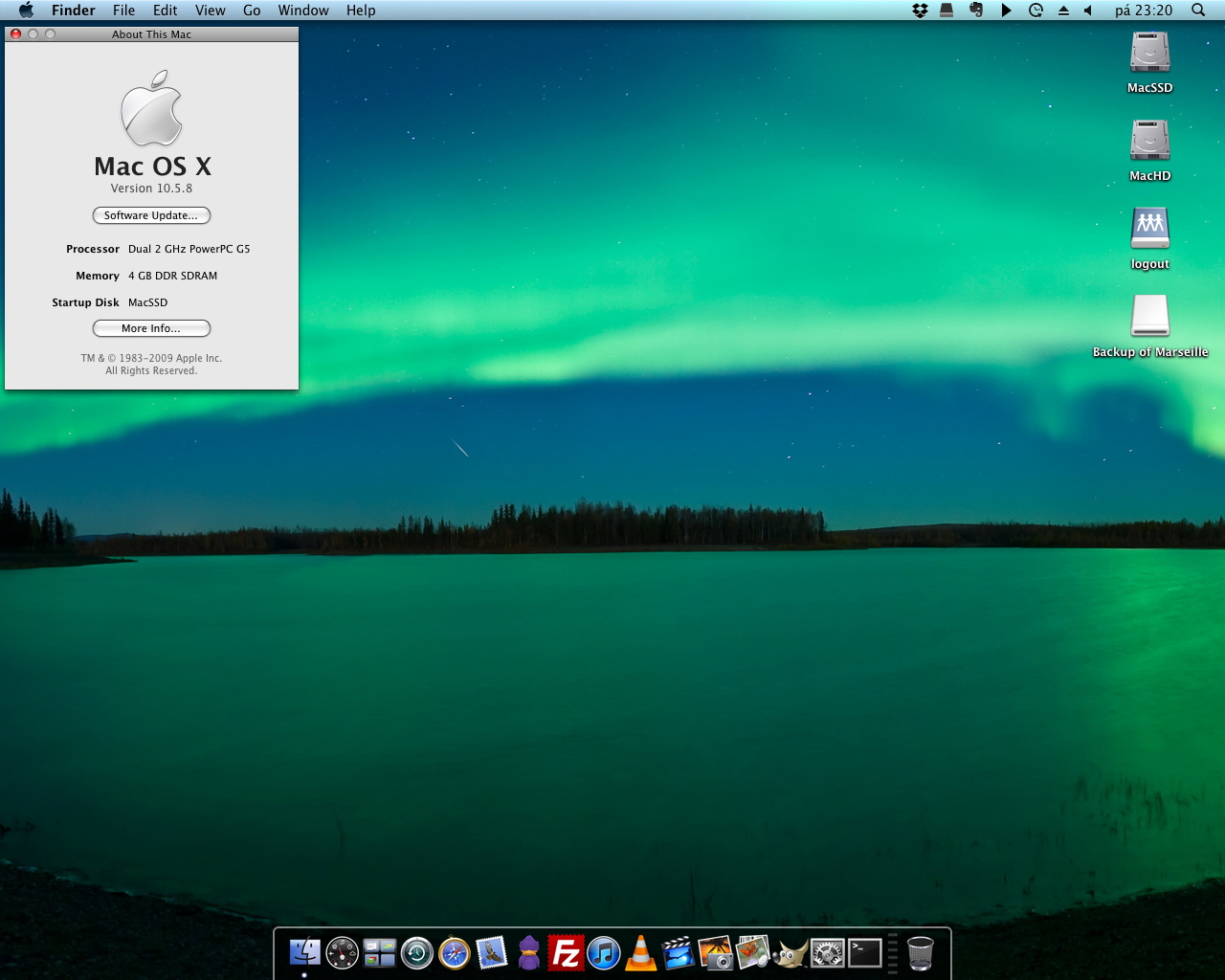Open iTunes from the dock
This screenshot has height=980, width=1225.
pos(603,953)
